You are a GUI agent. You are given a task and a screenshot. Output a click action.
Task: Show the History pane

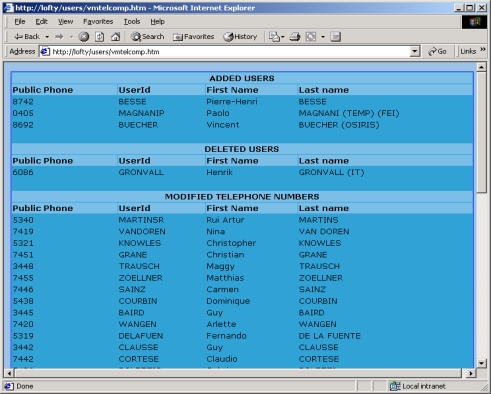click(240, 37)
